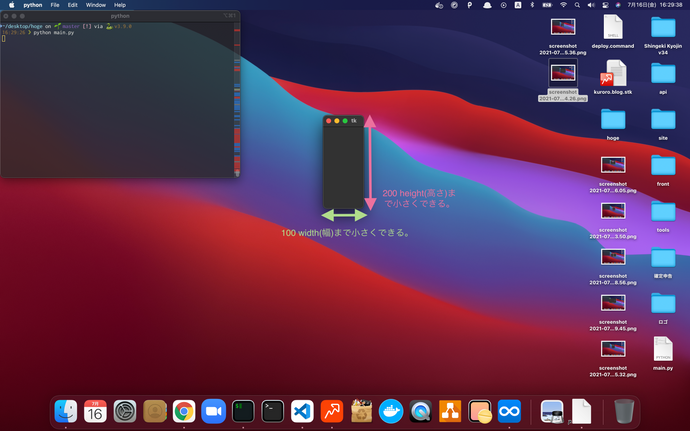Open the Edit menu

pyautogui.click(x=73, y=5)
